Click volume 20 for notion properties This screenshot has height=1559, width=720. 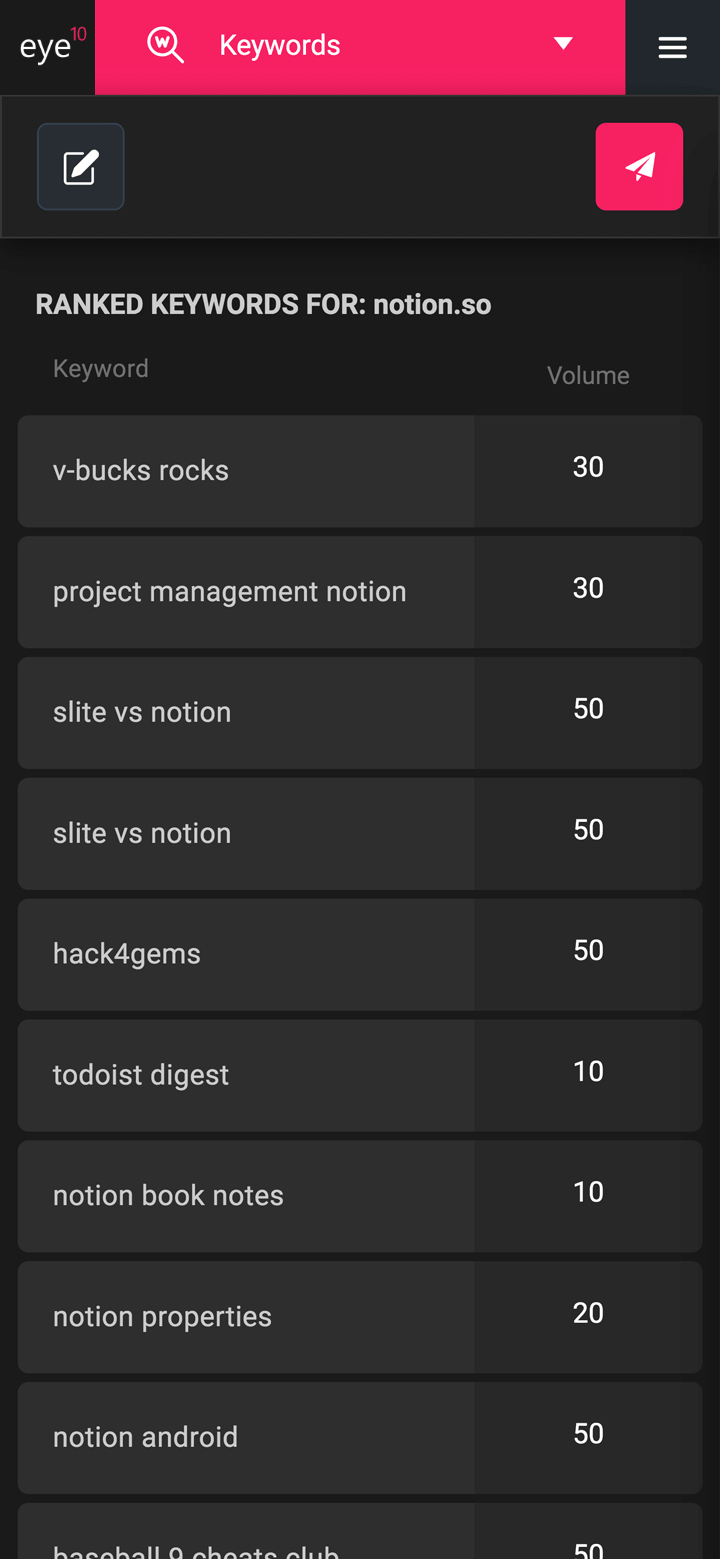click(x=588, y=1313)
